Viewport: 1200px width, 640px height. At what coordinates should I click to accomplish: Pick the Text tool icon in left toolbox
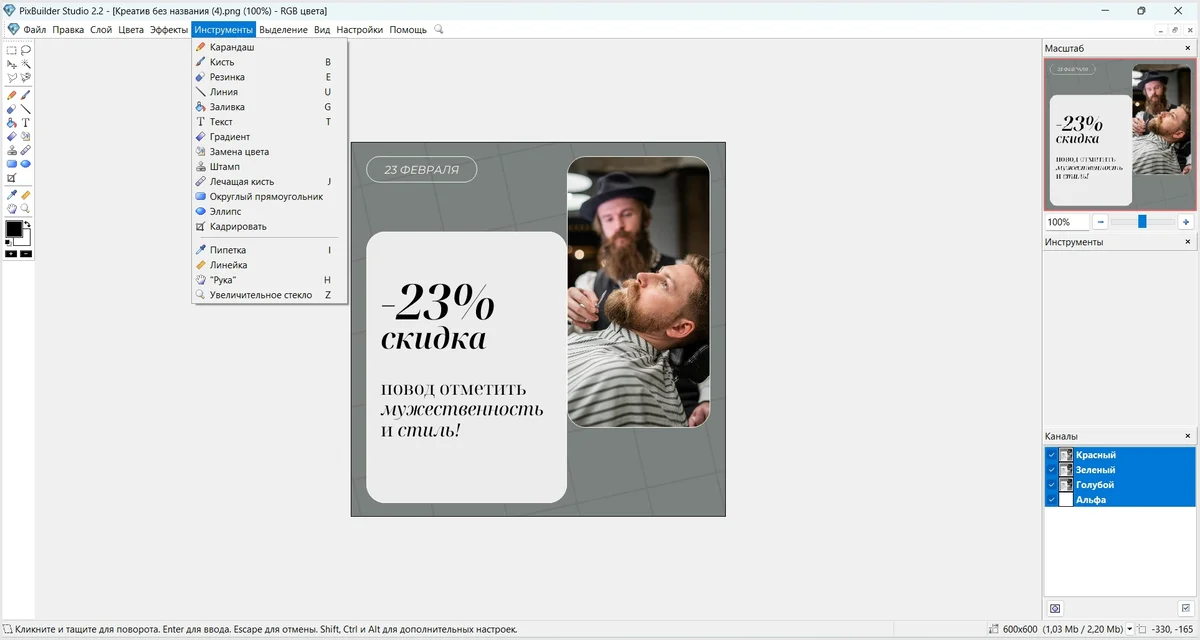pyautogui.click(x=26, y=122)
